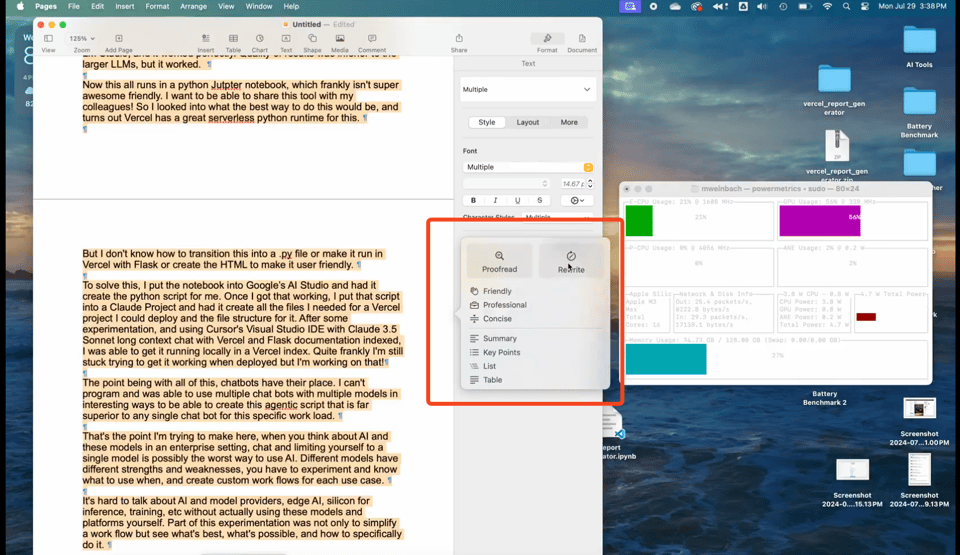Open the 125% zoom dropdown

[x=82, y=39]
